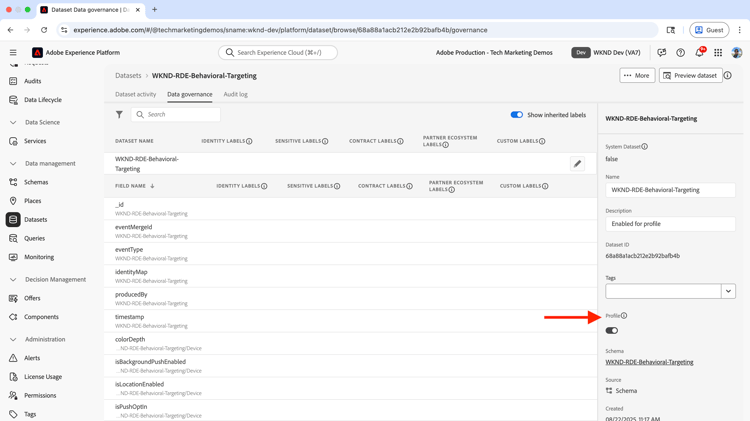Open the WKND-RDE-Behavioral-Targeting schema link
The image size is (750, 421).
[x=649, y=362]
